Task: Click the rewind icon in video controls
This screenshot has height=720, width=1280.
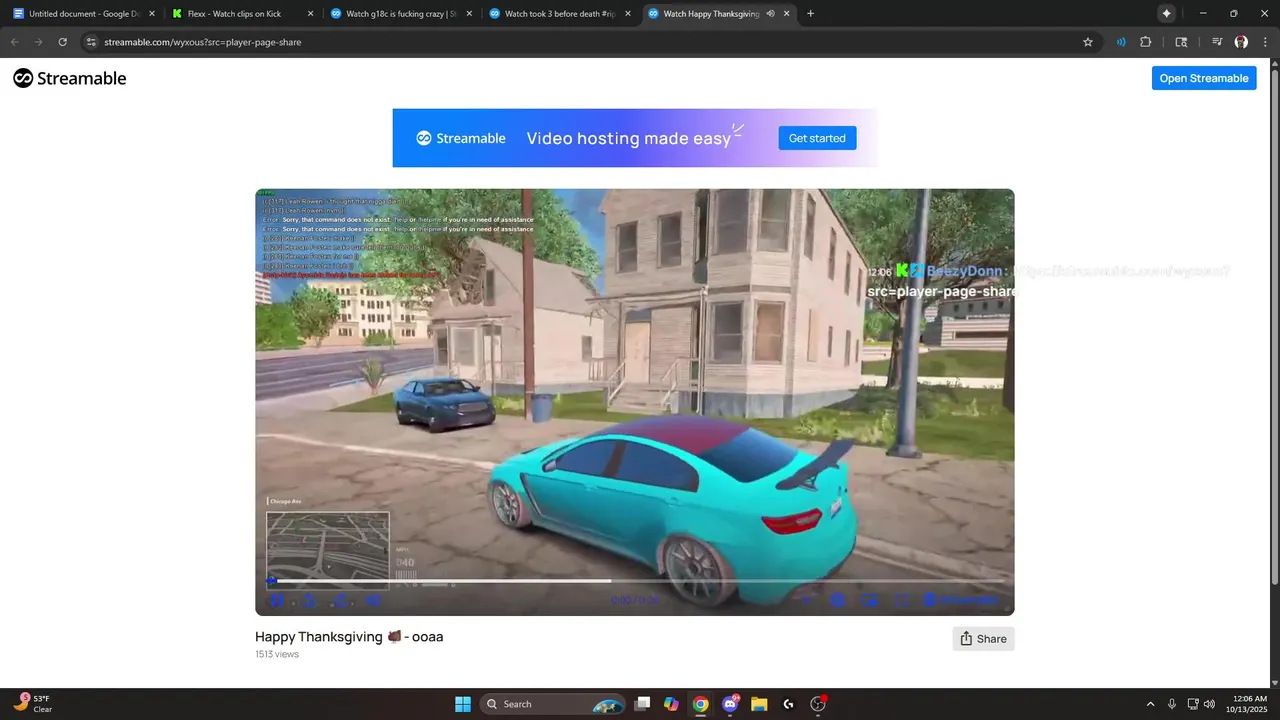Action: (310, 600)
